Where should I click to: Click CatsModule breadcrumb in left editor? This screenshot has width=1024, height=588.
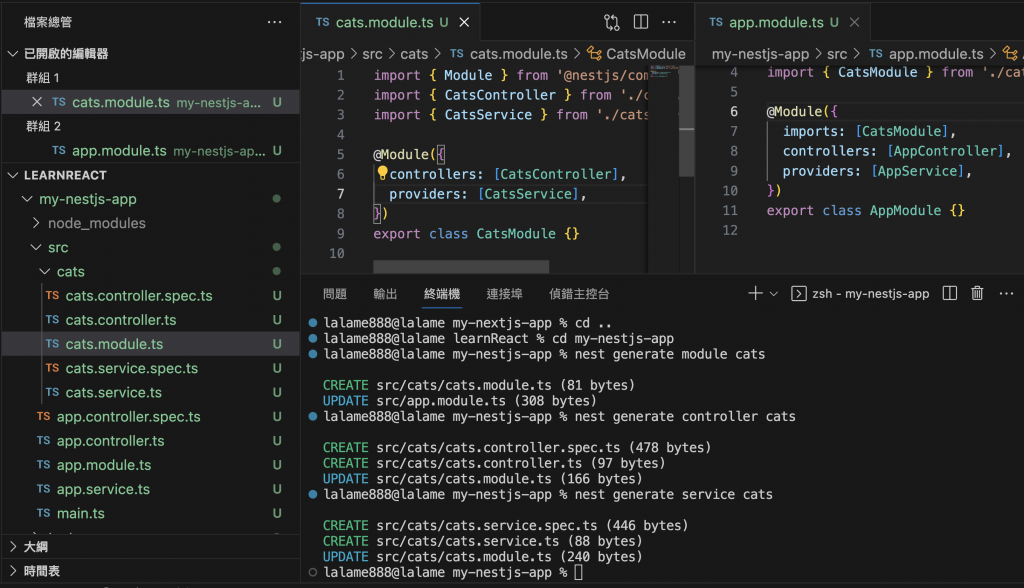pos(637,54)
